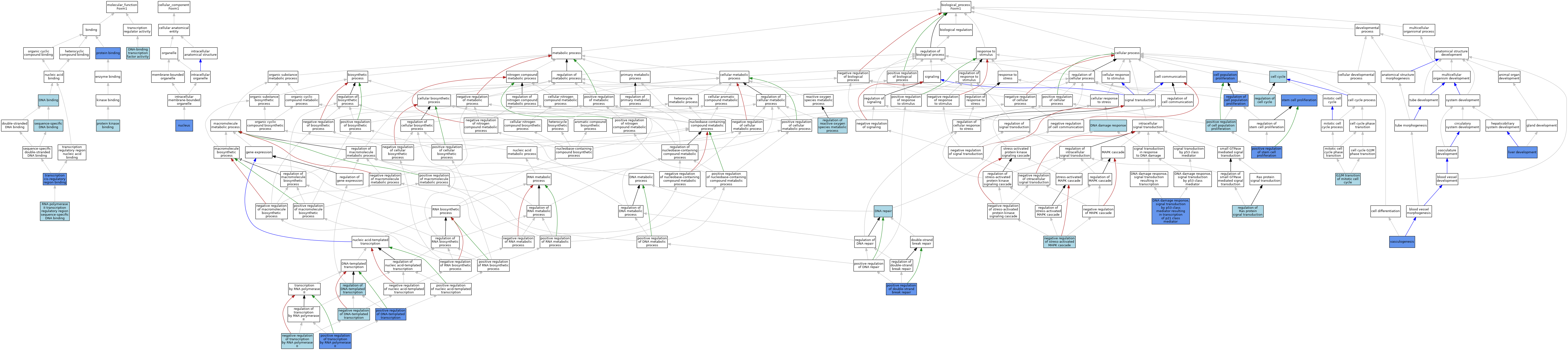Screen dimensions: 1568x350
Task: Select 'regulation of reactive oxygen species metabolic process'
Action: point(832,125)
